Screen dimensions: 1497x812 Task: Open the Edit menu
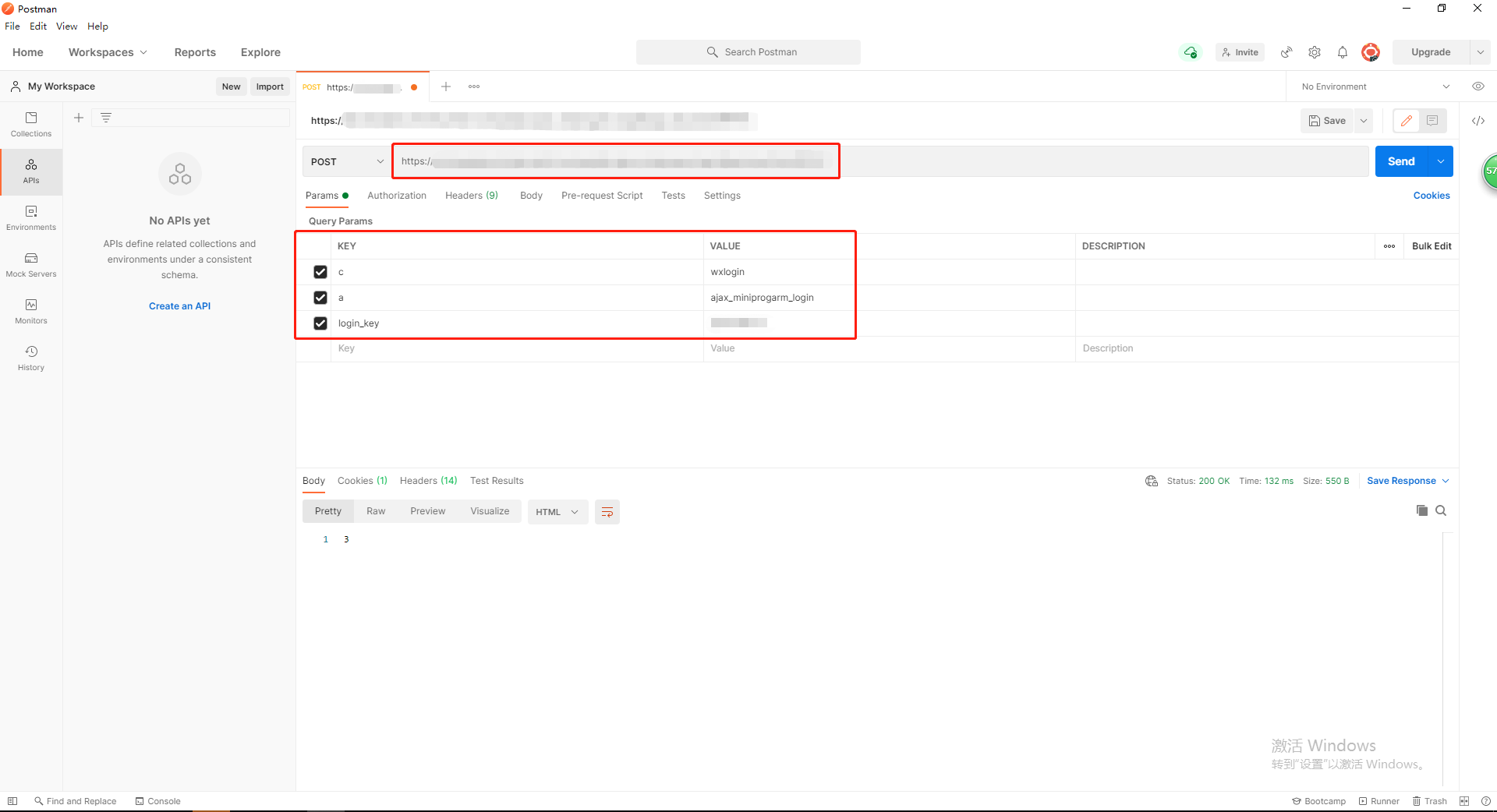(x=38, y=26)
